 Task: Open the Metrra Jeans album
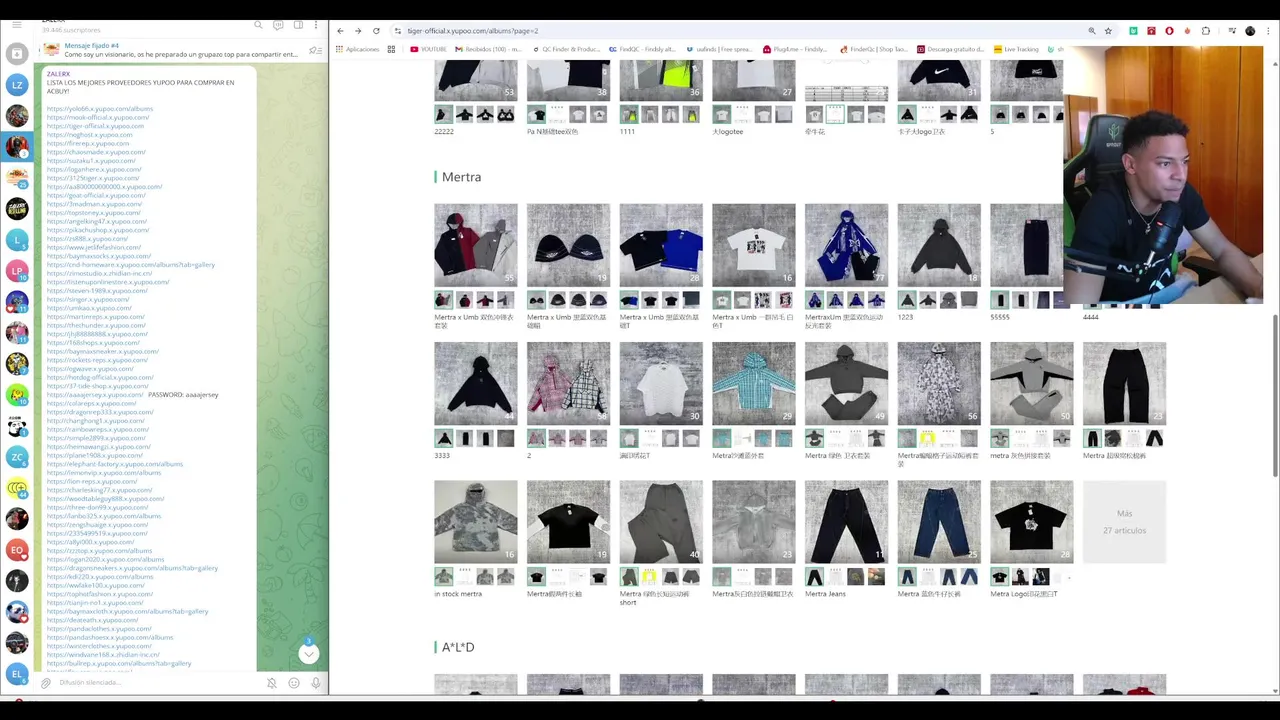[846, 521]
